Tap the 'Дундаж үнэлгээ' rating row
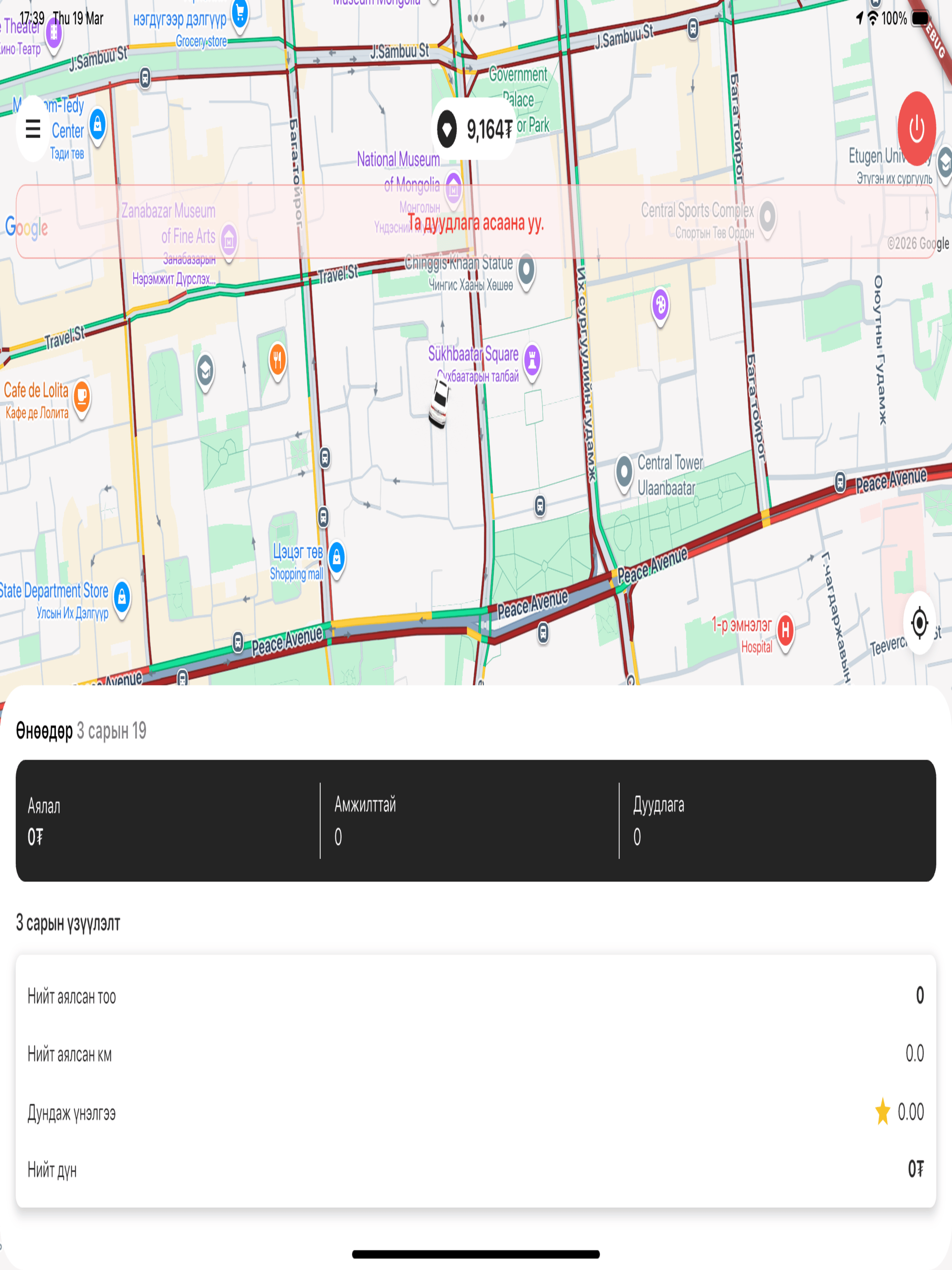952x1270 pixels. (476, 1113)
